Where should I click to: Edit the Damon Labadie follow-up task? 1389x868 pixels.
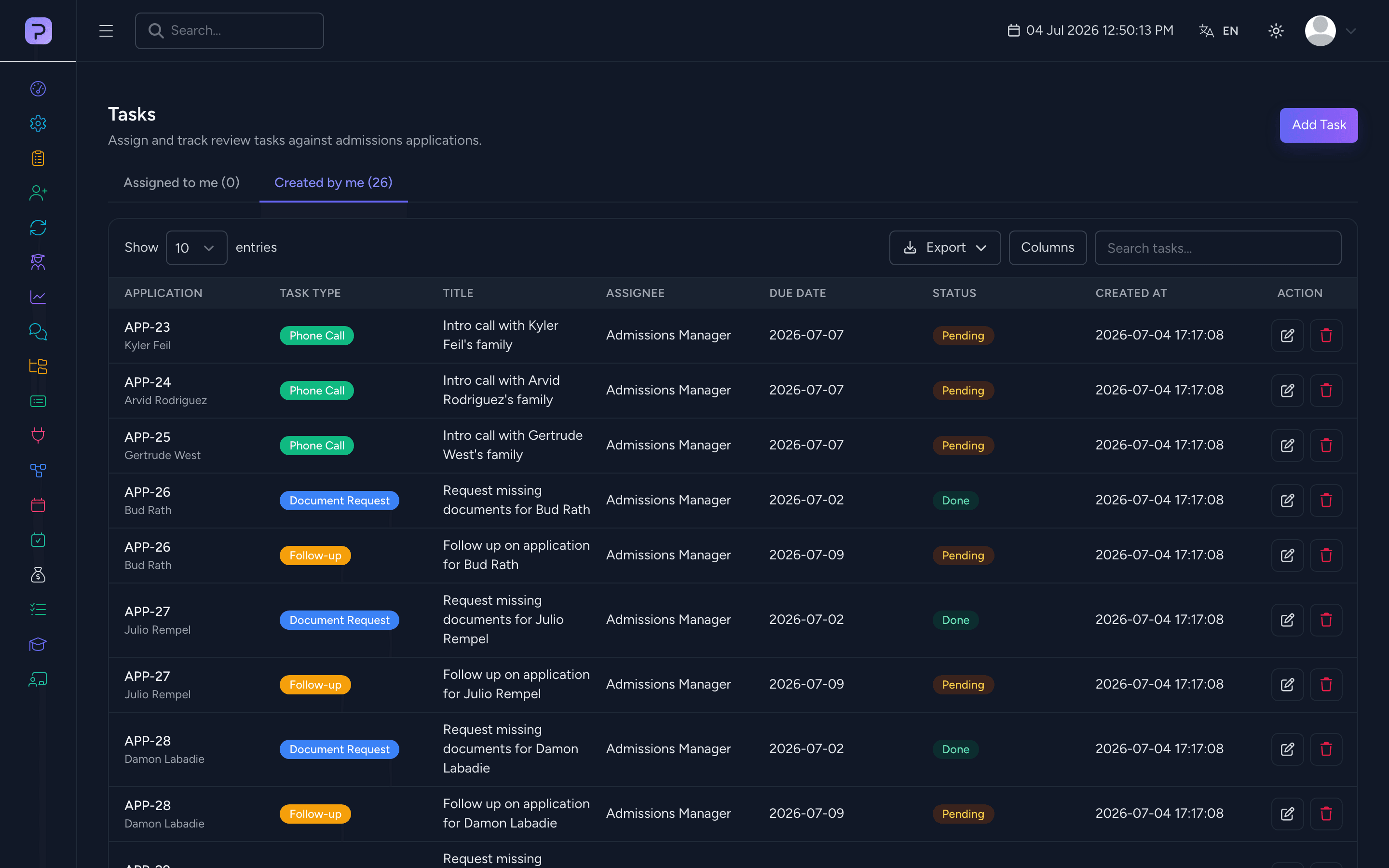1287,814
